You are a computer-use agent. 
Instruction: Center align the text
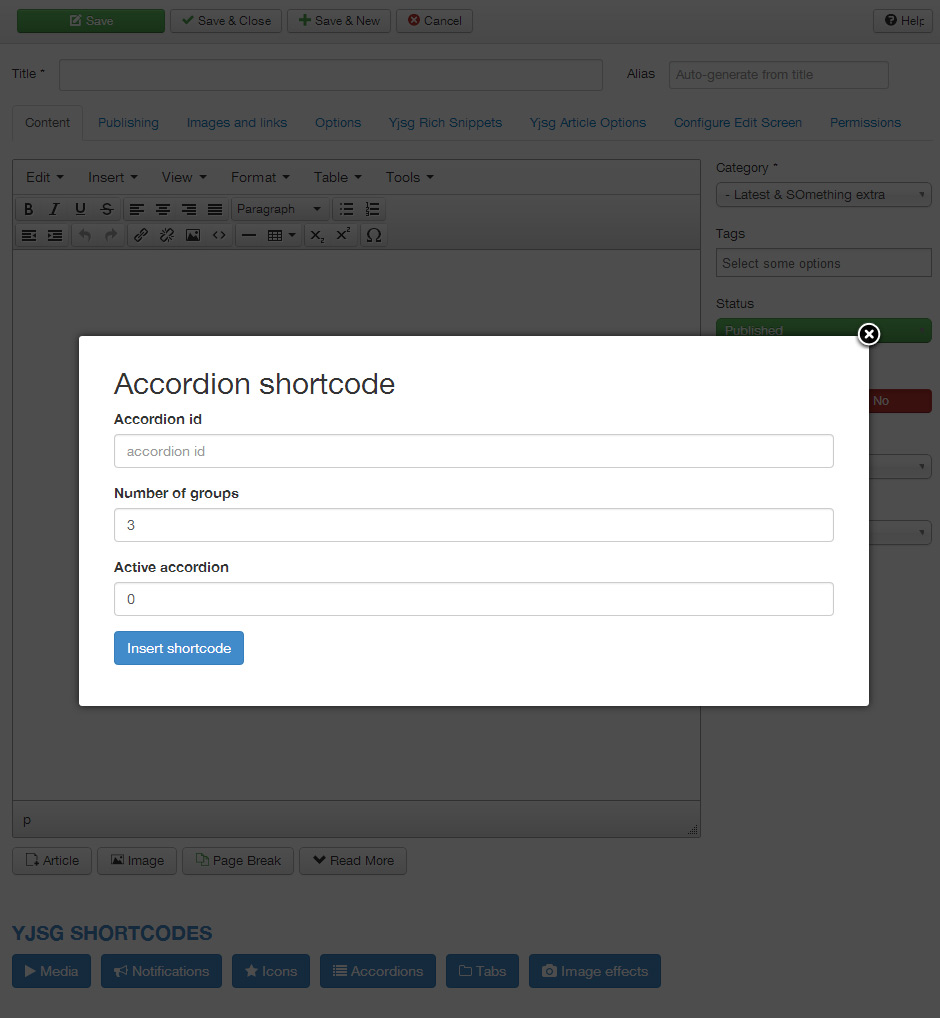162,209
